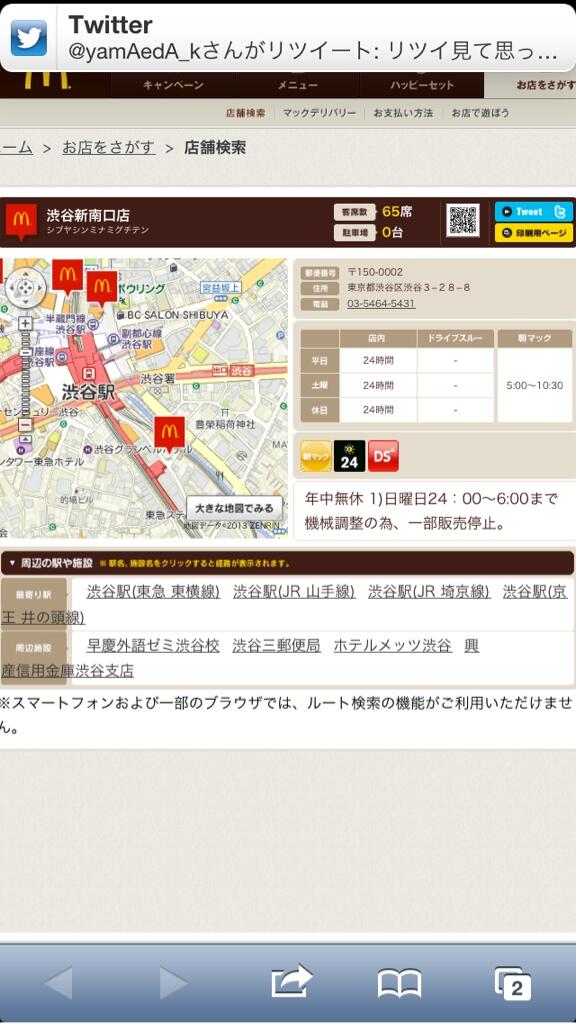Screen dimensions: 576x1024
Task: Collapse the 周辺の駅や施設 section
Action: [287, 563]
